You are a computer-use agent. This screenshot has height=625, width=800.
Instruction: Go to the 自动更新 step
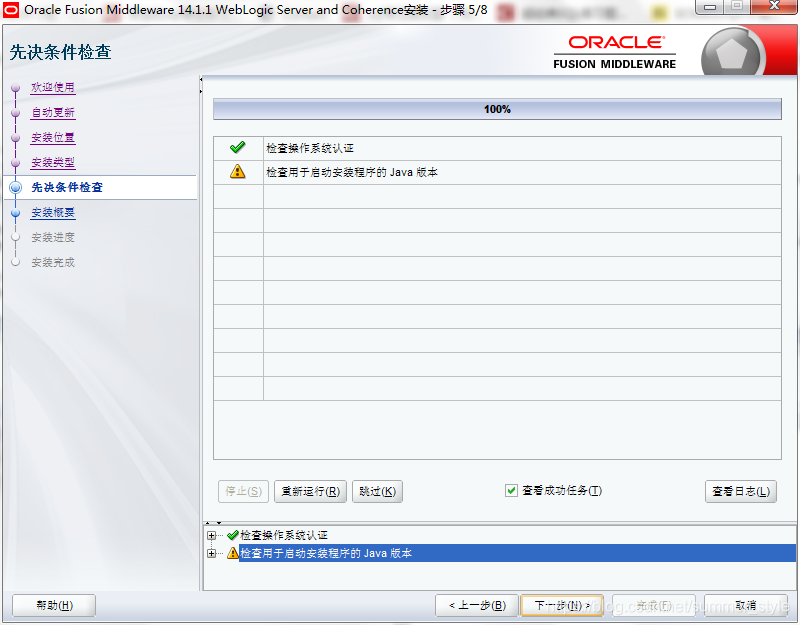click(x=53, y=112)
